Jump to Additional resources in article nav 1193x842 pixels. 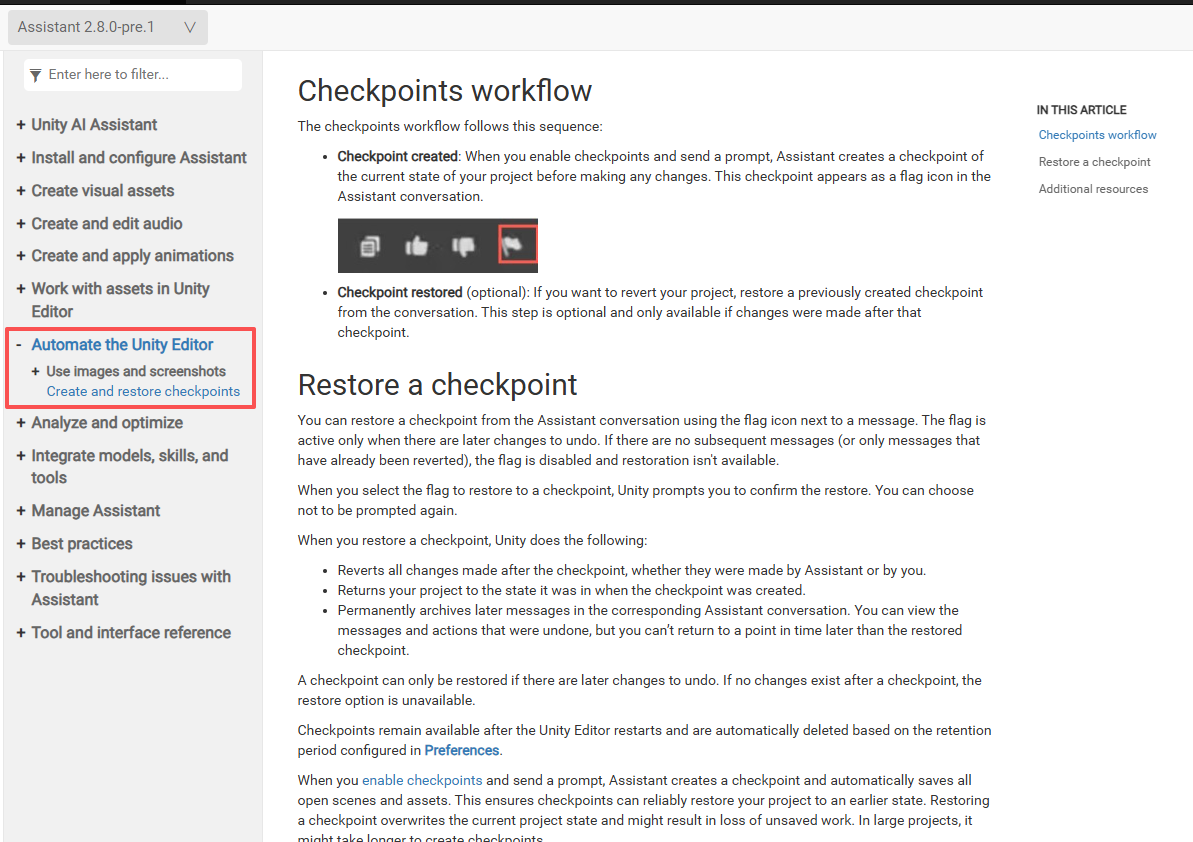[1093, 189]
